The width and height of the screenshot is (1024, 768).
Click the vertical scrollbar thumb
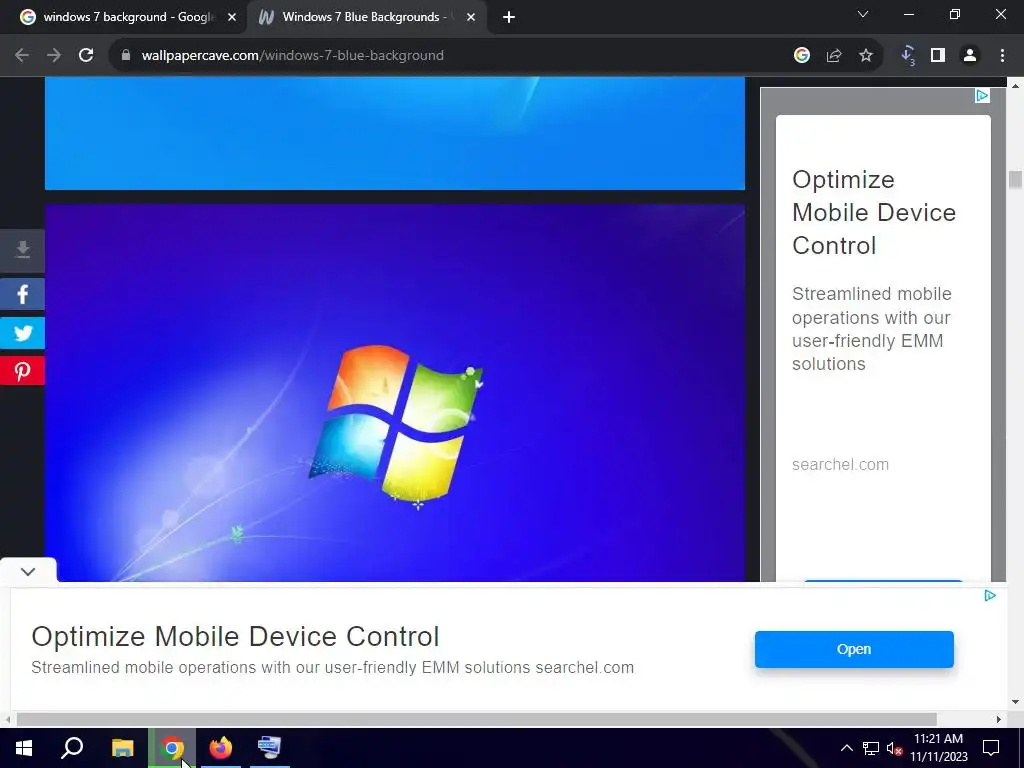[x=1015, y=179]
